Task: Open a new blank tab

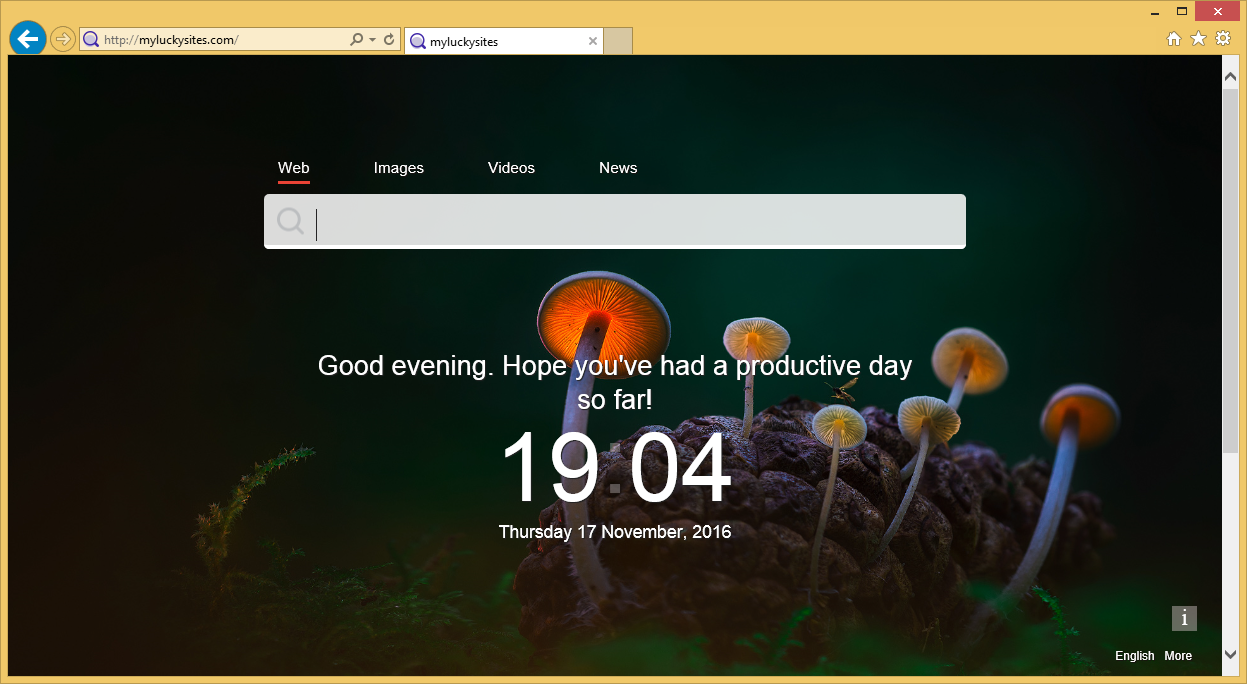Action: point(618,41)
